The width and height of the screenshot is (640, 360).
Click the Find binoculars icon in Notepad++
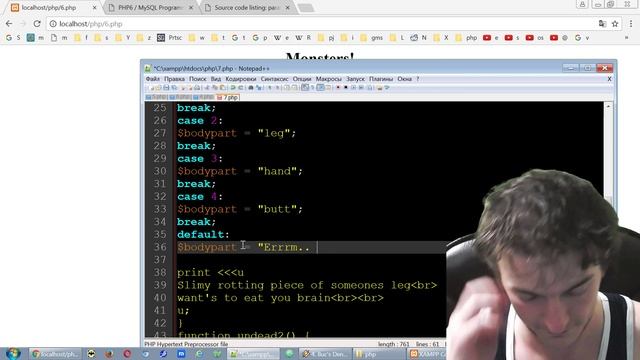point(251,88)
